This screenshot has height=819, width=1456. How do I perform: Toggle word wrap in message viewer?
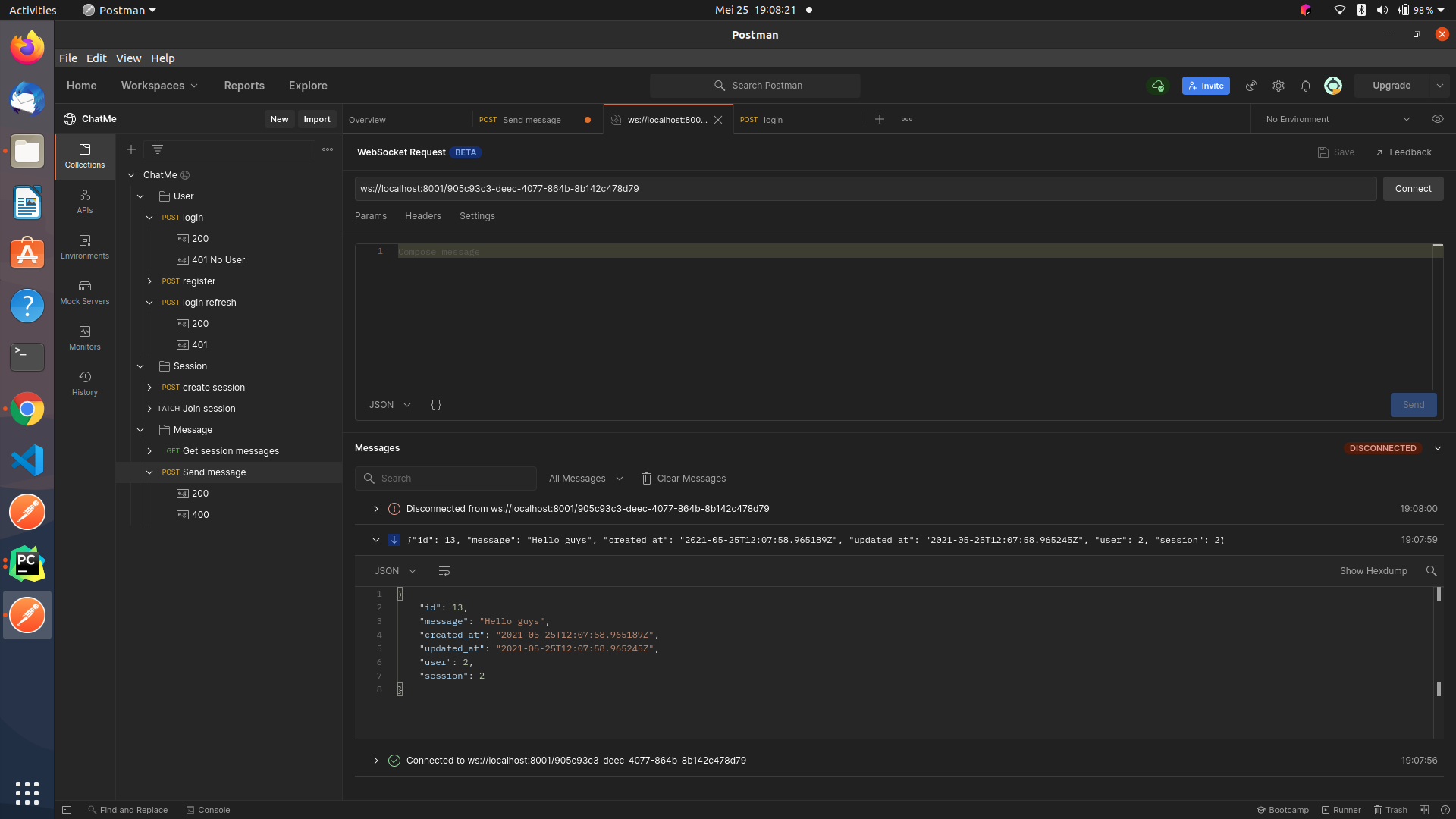(x=444, y=571)
